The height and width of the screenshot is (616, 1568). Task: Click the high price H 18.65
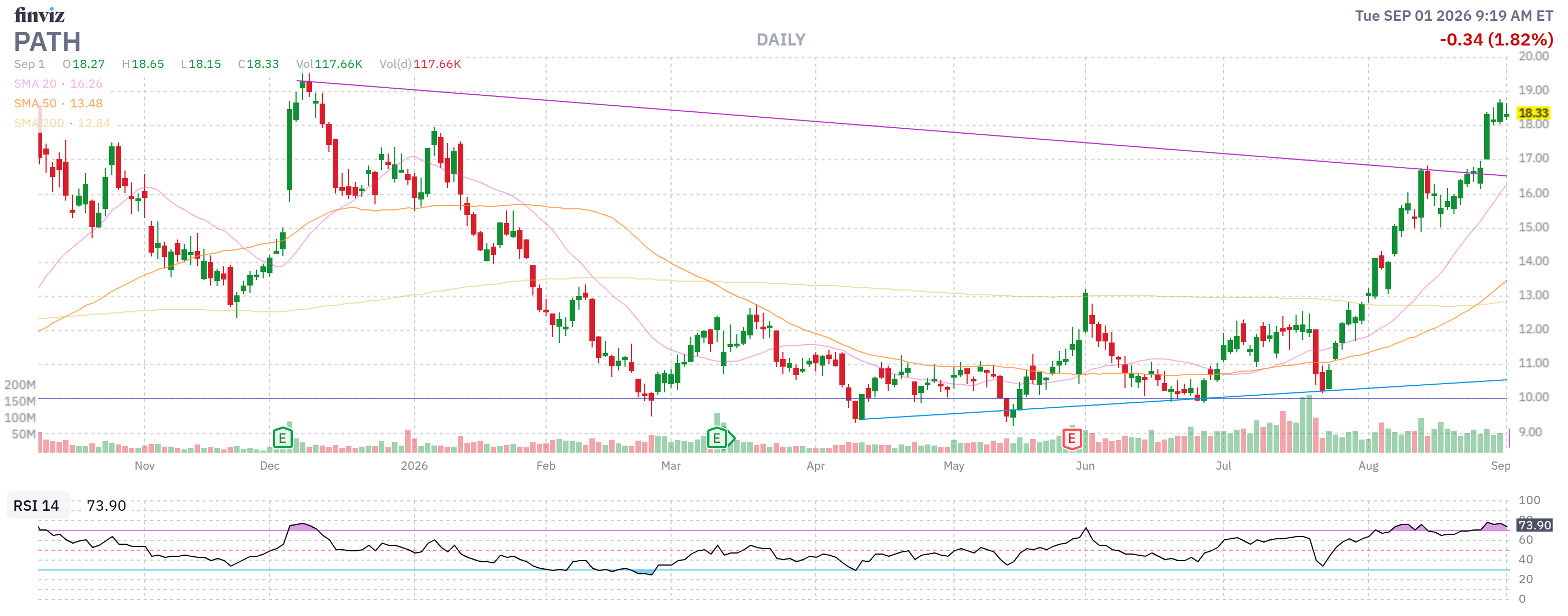[x=143, y=64]
